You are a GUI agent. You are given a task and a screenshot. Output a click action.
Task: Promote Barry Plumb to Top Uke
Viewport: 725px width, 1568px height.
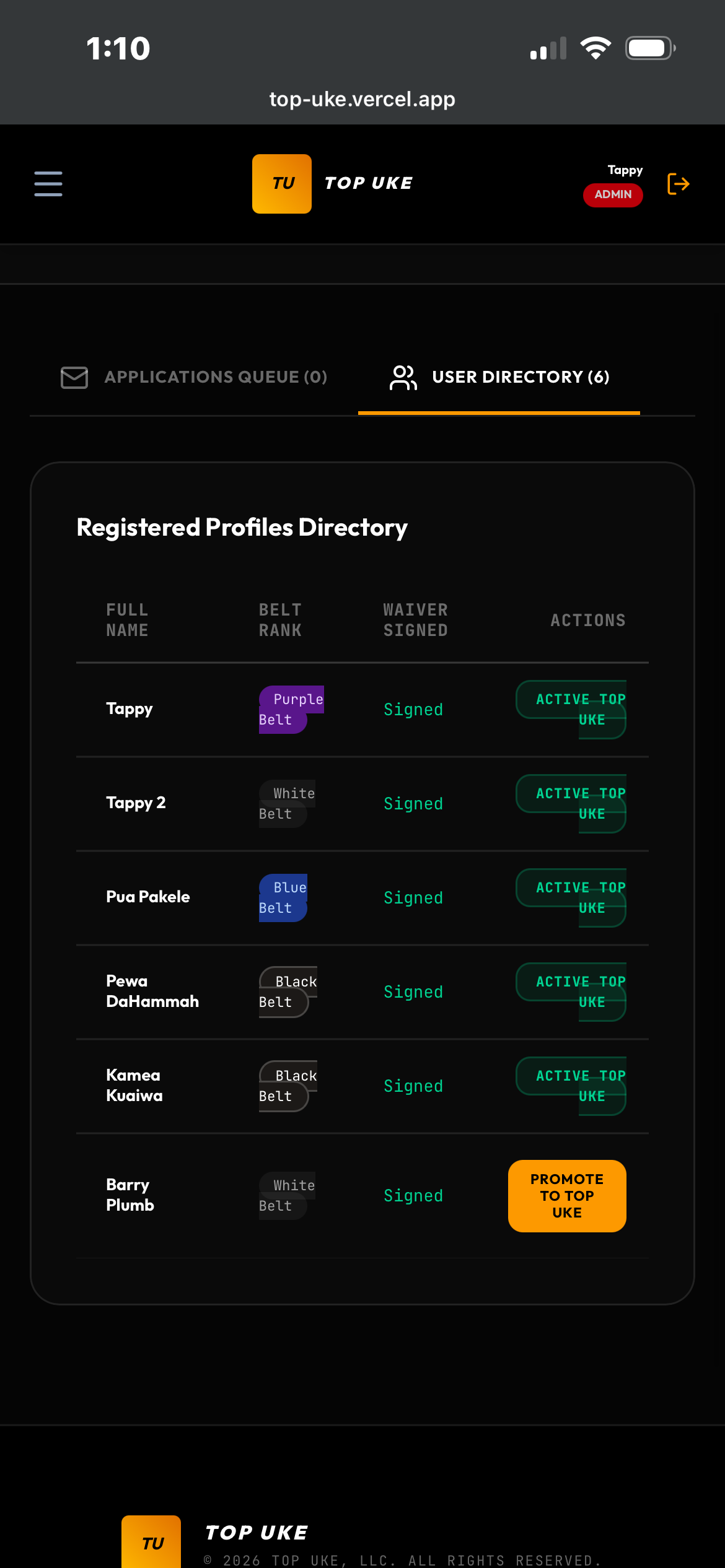click(x=567, y=1196)
